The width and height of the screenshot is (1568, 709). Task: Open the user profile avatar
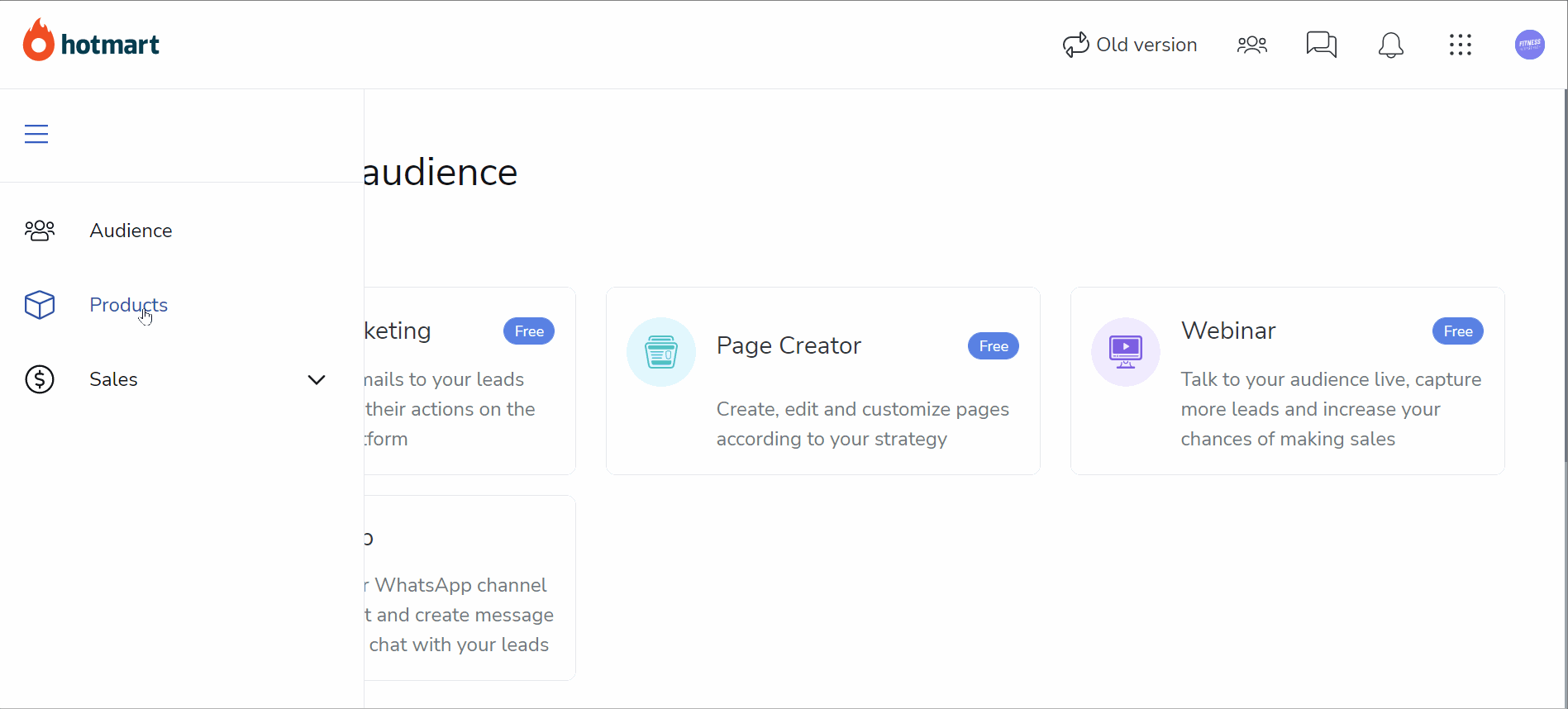pos(1530,45)
